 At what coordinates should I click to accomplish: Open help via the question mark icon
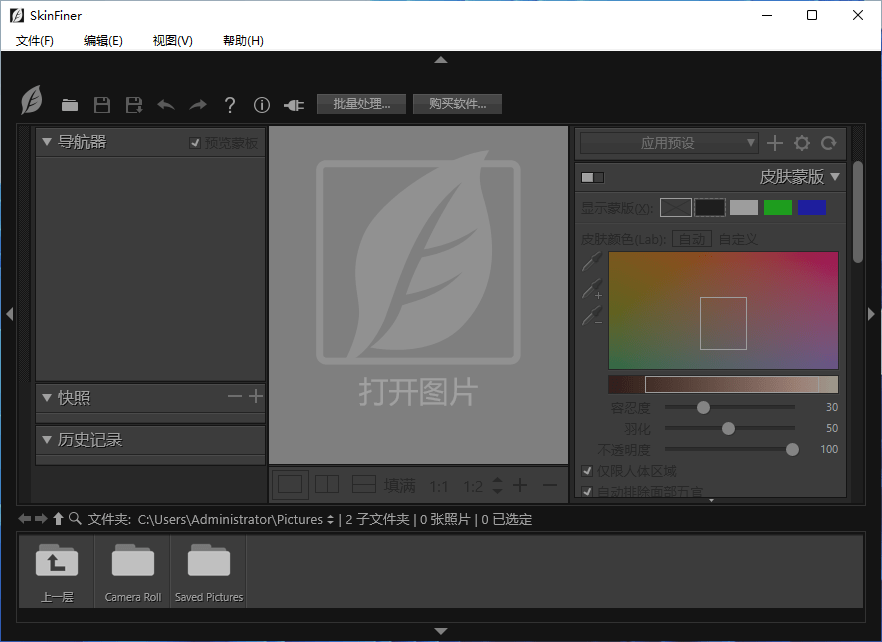pyautogui.click(x=230, y=105)
